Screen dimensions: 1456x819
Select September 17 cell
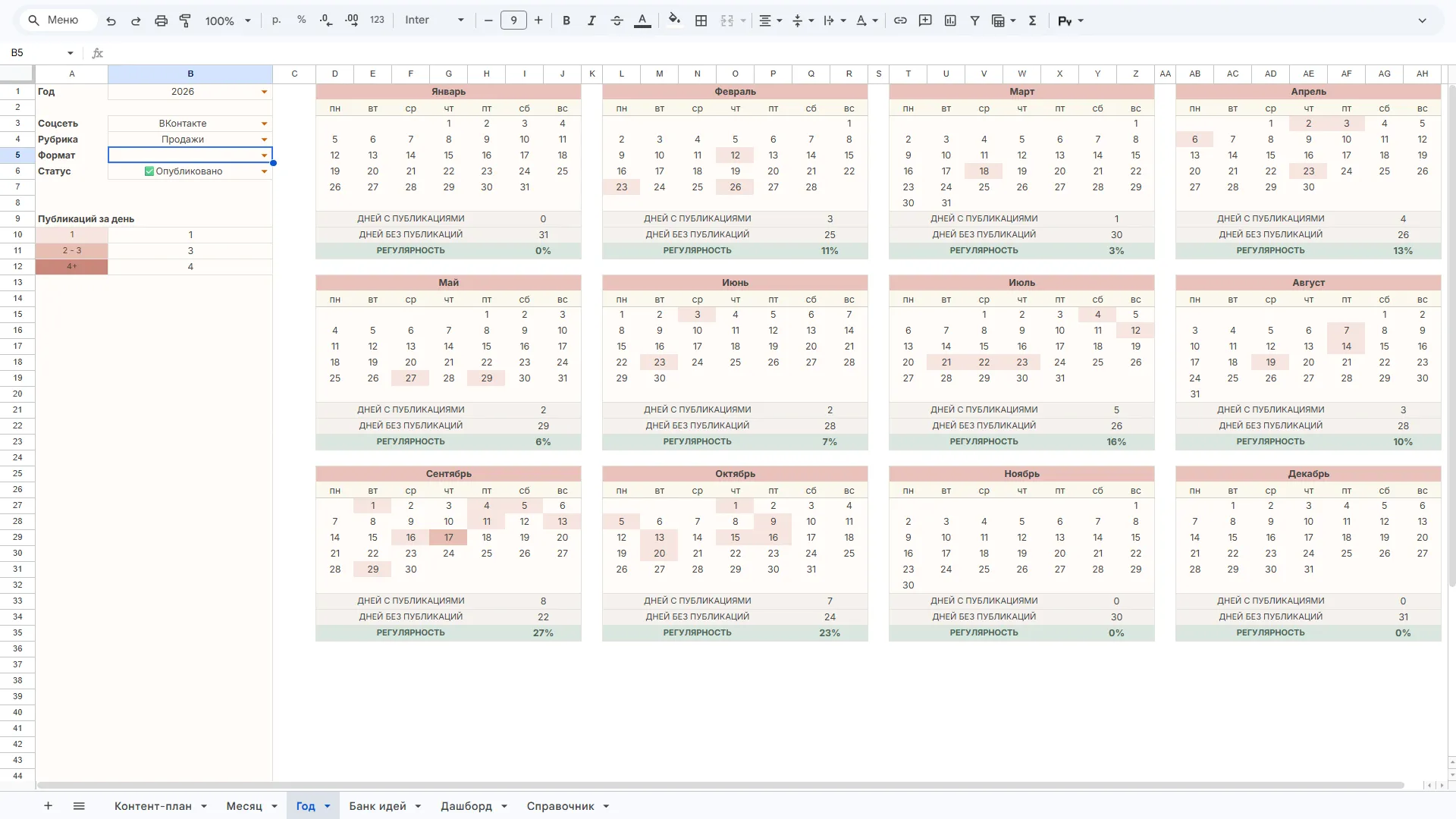pyautogui.click(x=448, y=538)
